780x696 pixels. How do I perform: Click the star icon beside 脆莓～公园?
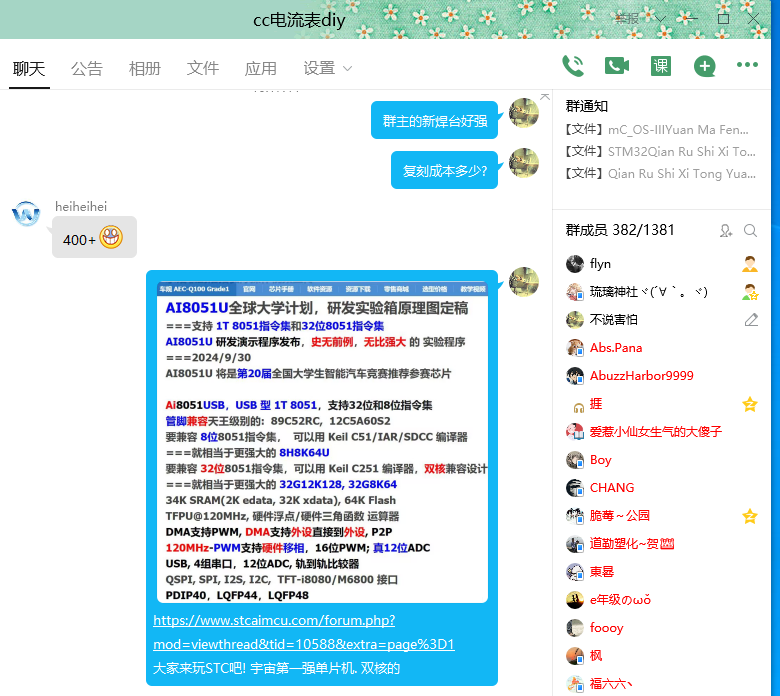point(750,516)
